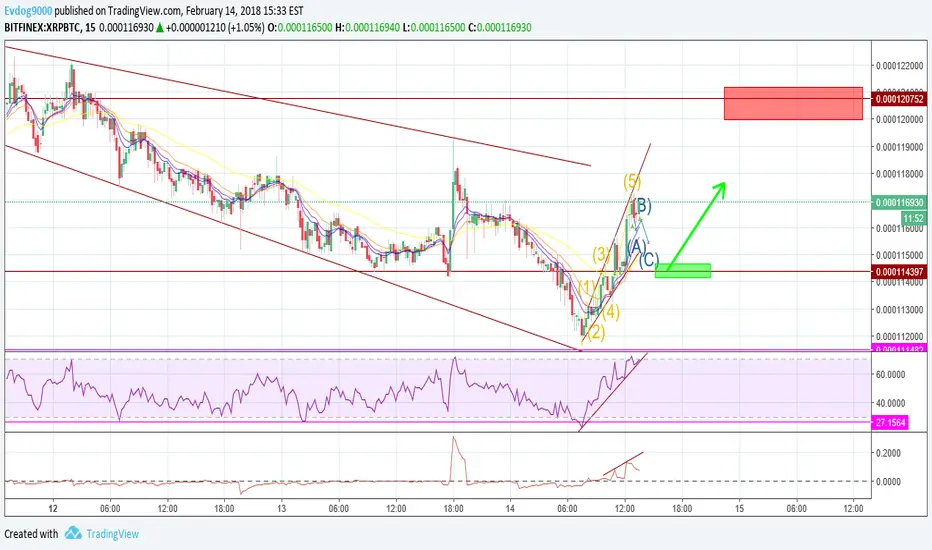
Task: Click the red 0.000120752 price label
Action: point(899,99)
